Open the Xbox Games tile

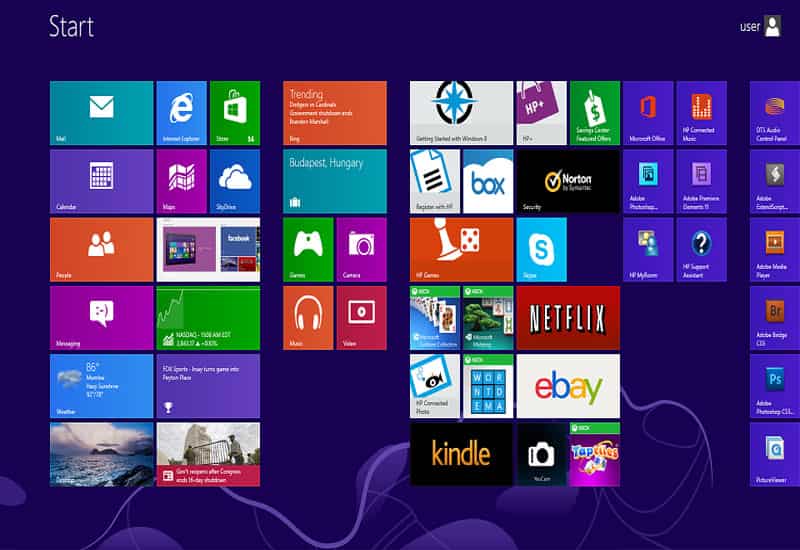(x=308, y=249)
